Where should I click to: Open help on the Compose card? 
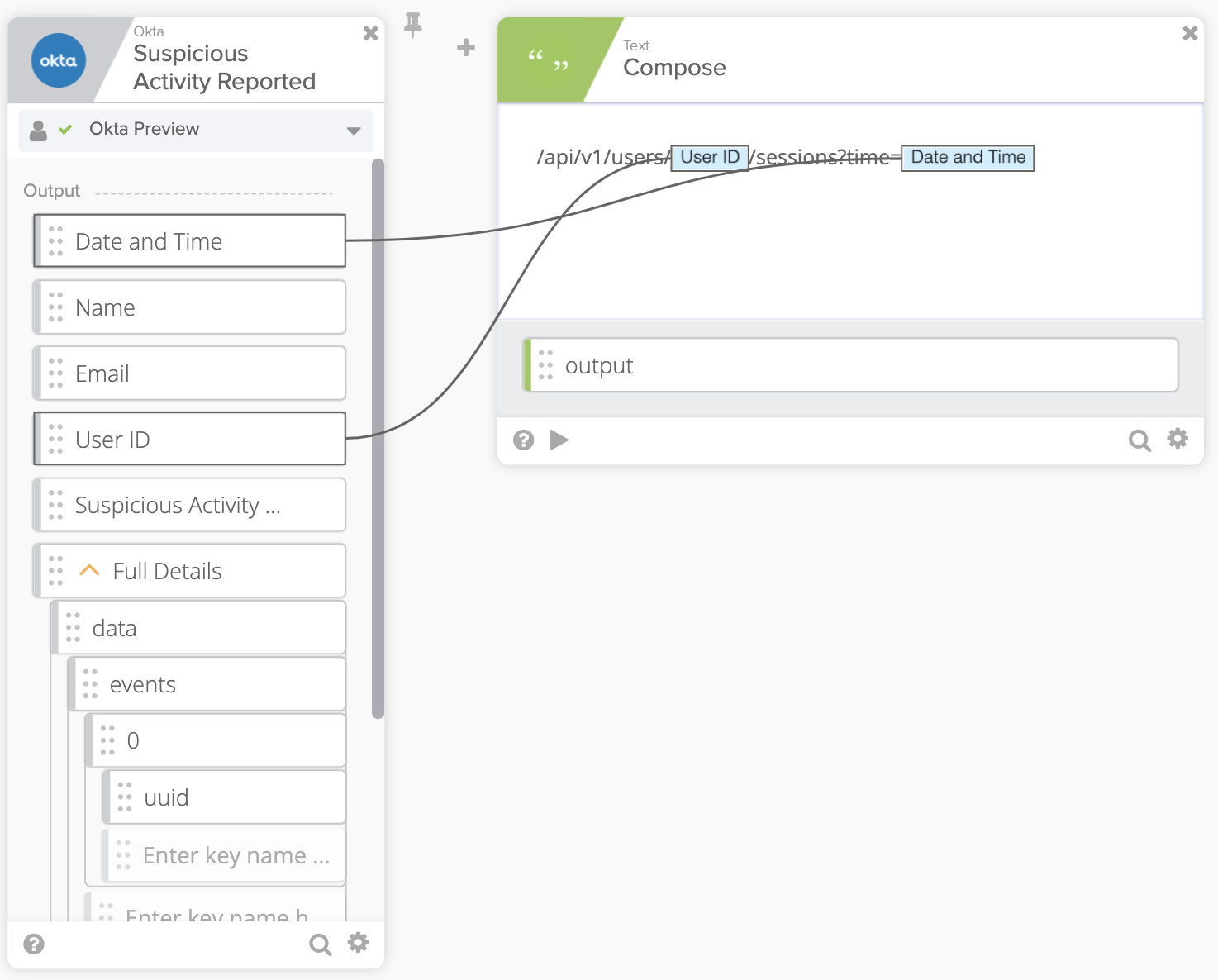523,440
